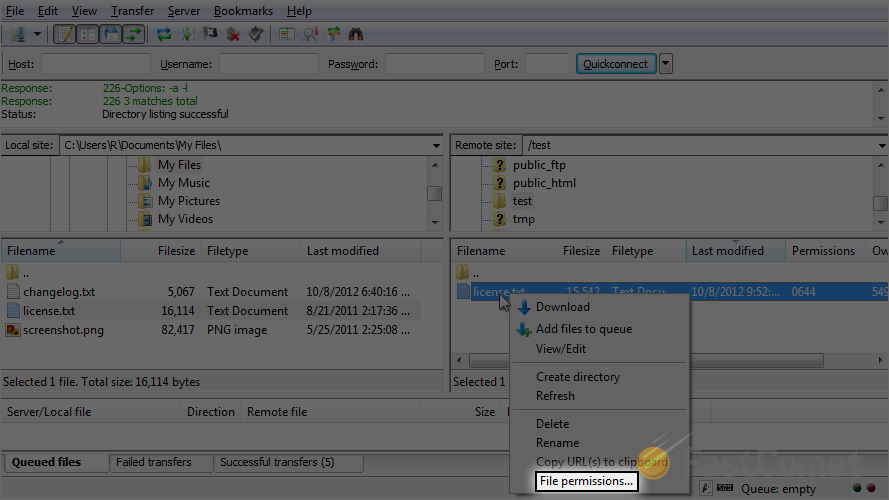Toggle remote directory tree display
This screenshot has height=500, width=889.
(111, 35)
